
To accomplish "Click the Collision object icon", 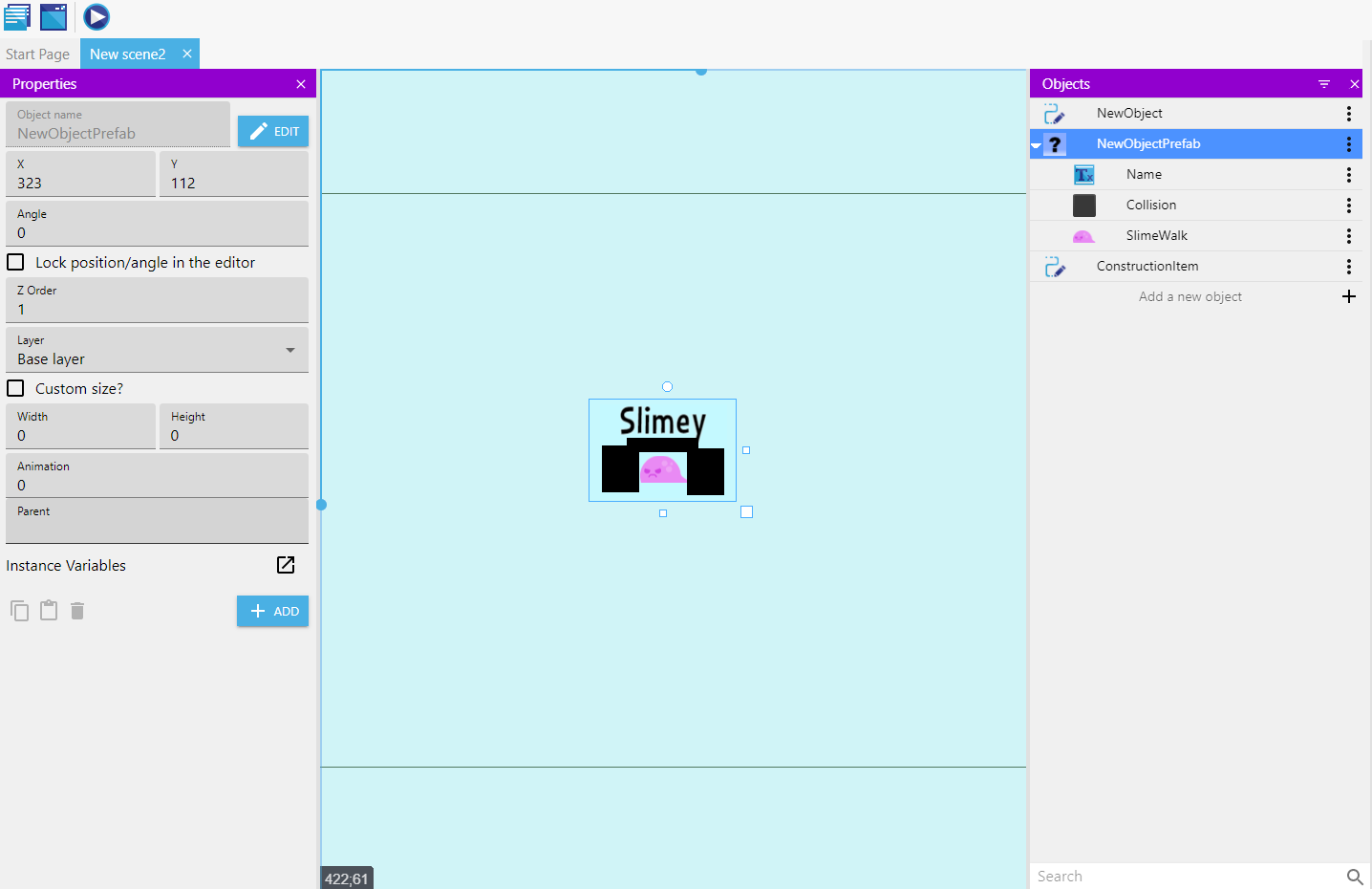I will [x=1083, y=205].
